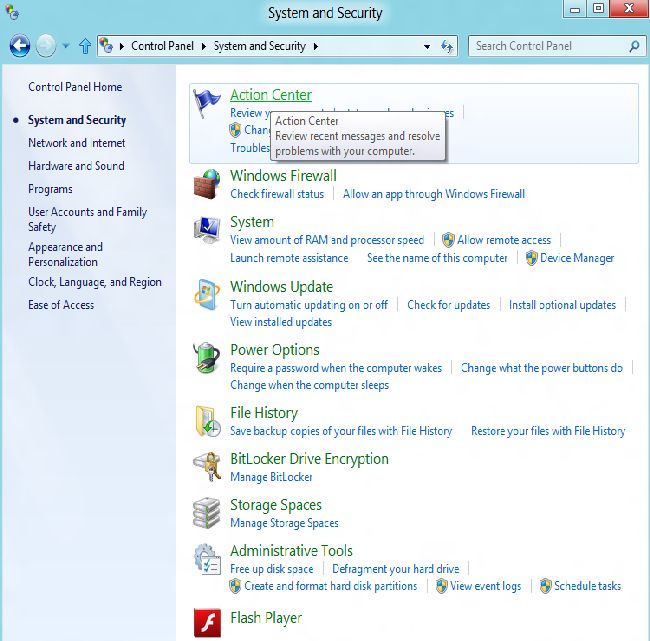650x641 pixels.
Task: Click Allow remote access link
Action: 504,240
